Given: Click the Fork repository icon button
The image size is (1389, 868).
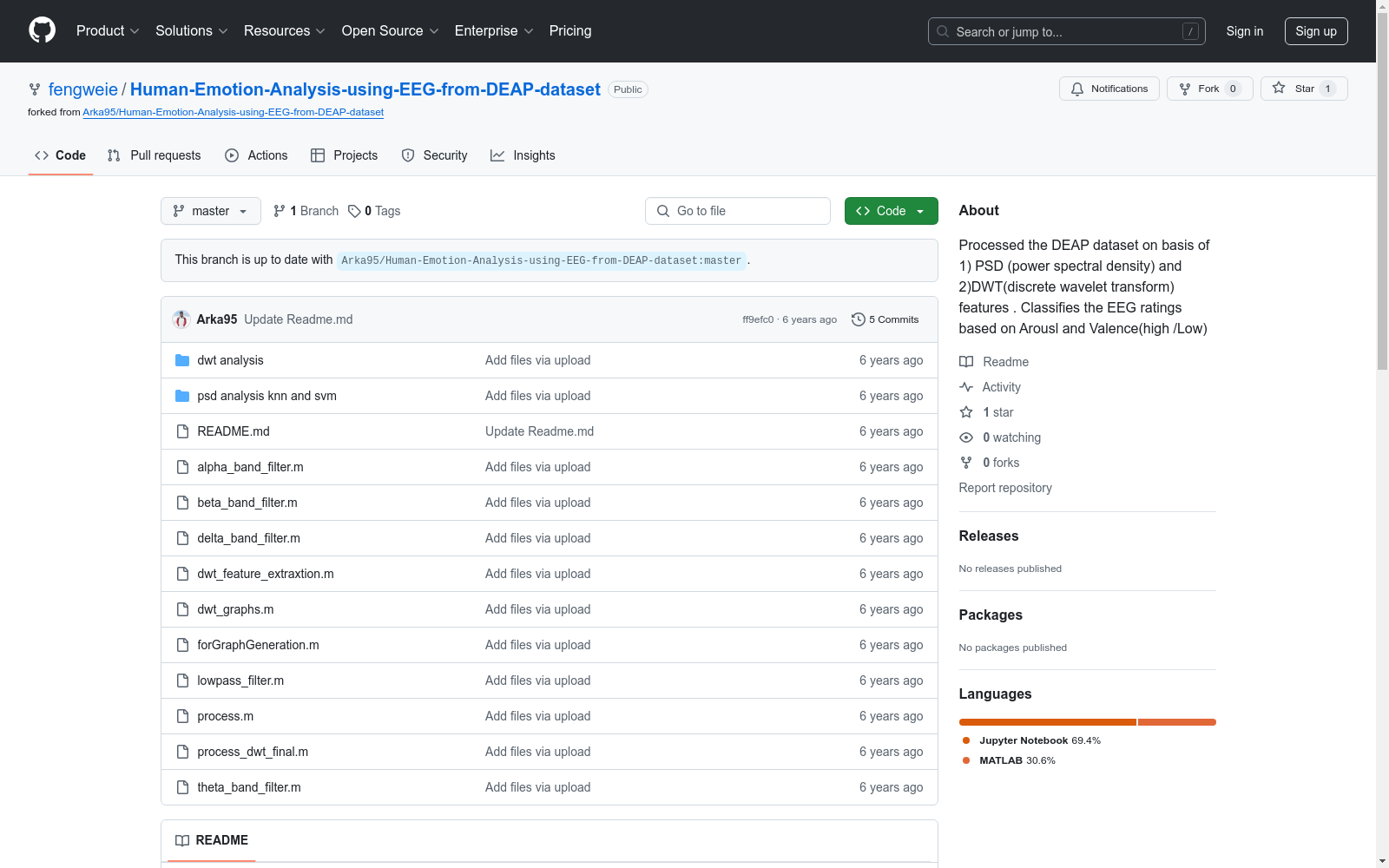Looking at the screenshot, I should click(1185, 89).
